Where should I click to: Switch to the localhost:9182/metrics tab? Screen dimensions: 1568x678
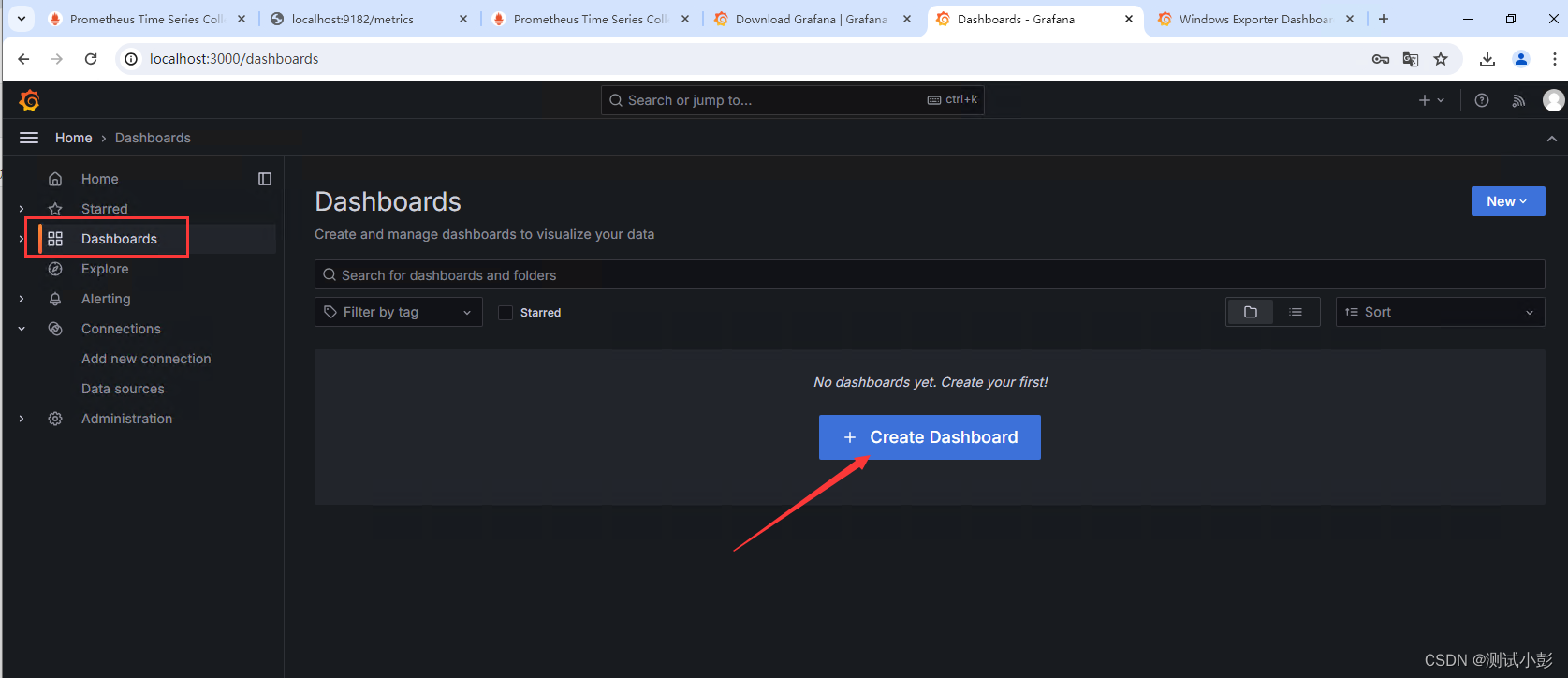click(369, 19)
